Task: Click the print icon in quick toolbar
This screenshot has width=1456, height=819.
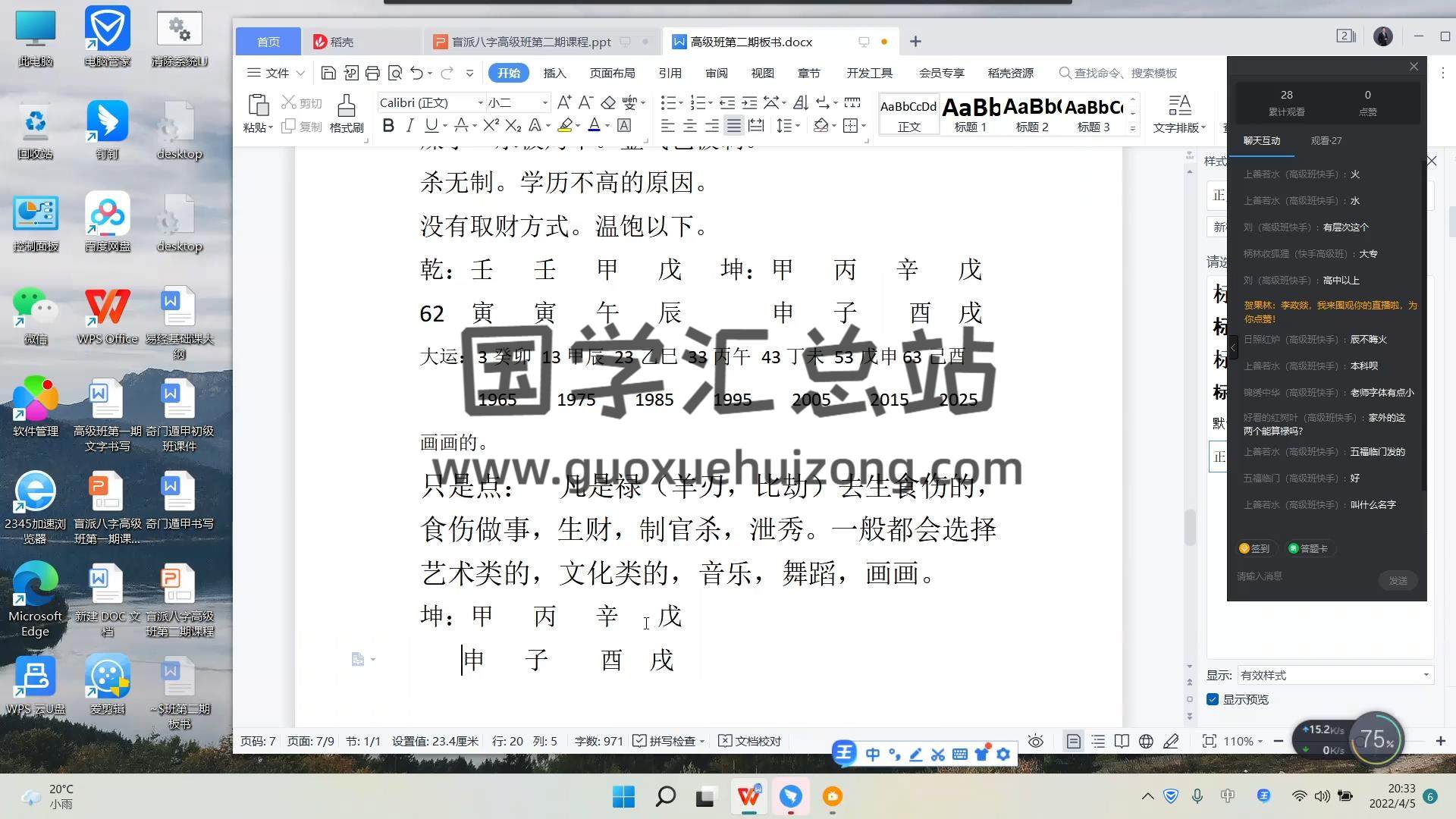Action: pos(372,73)
